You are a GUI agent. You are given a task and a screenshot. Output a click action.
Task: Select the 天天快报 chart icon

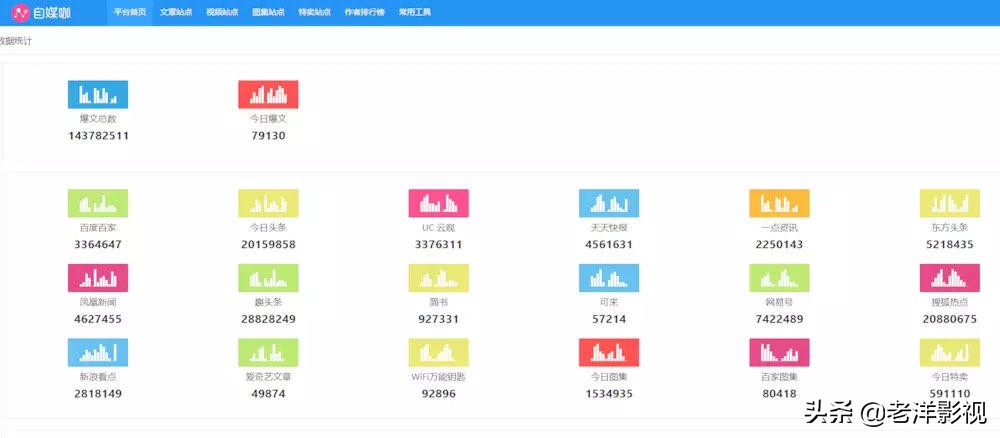click(x=609, y=203)
